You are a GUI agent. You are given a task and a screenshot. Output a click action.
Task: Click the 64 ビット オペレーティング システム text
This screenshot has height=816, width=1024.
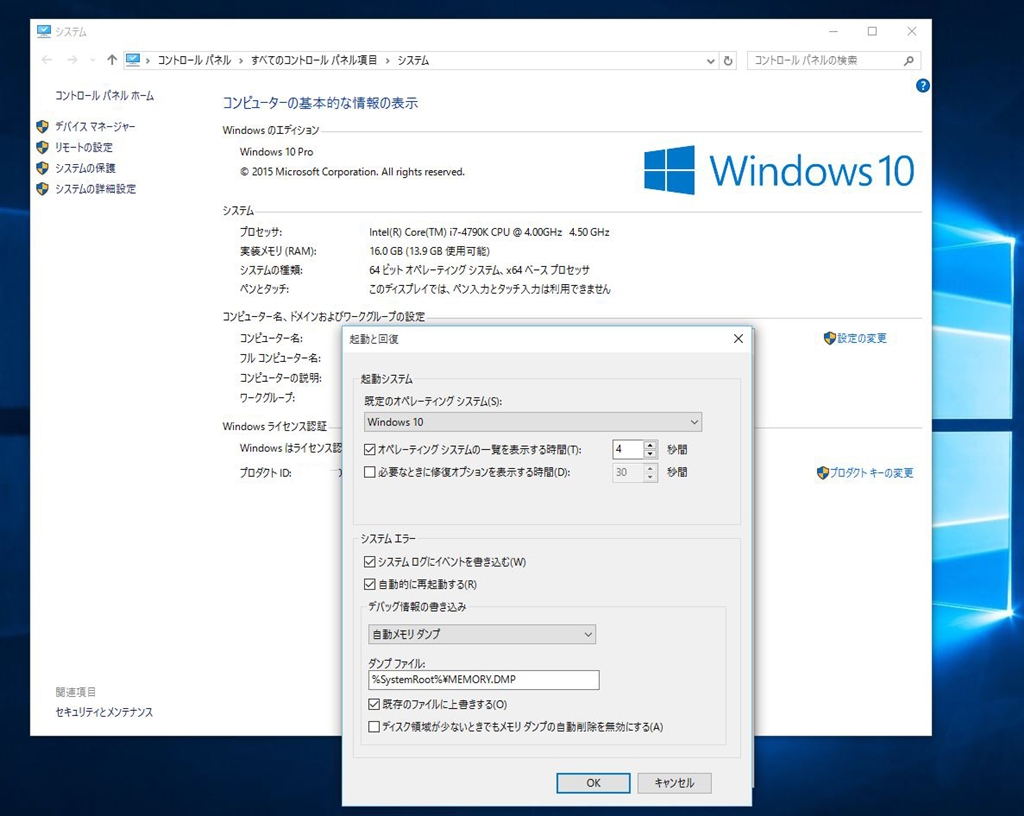point(479,270)
